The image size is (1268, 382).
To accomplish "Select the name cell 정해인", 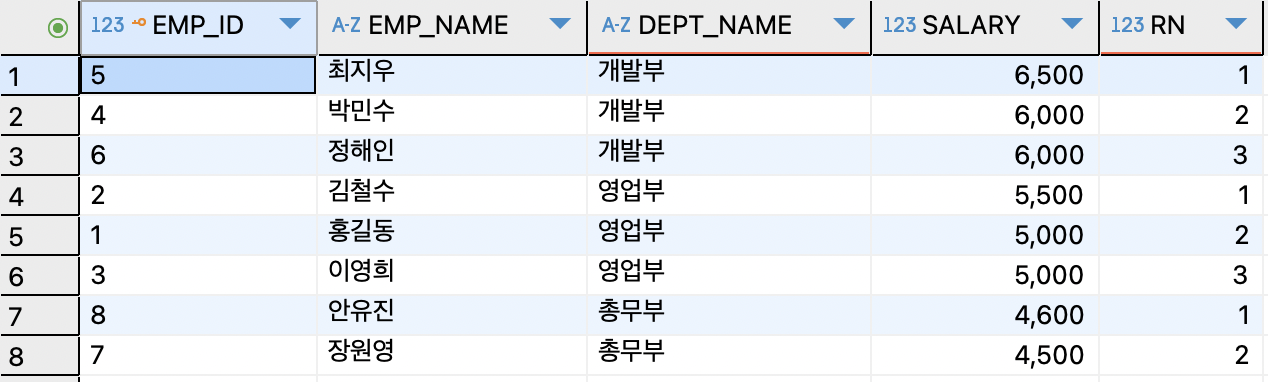I will [x=453, y=155].
